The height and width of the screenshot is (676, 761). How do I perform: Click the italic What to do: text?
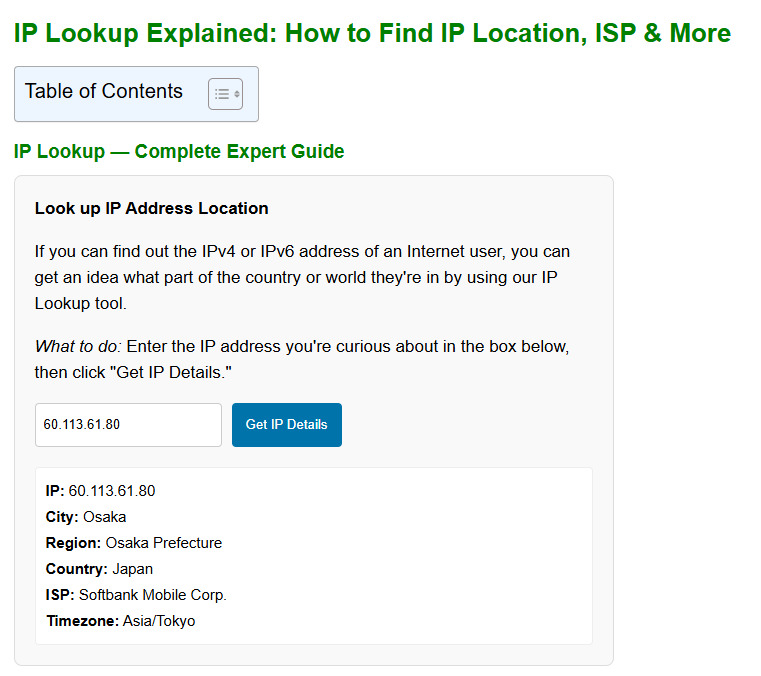(78, 346)
